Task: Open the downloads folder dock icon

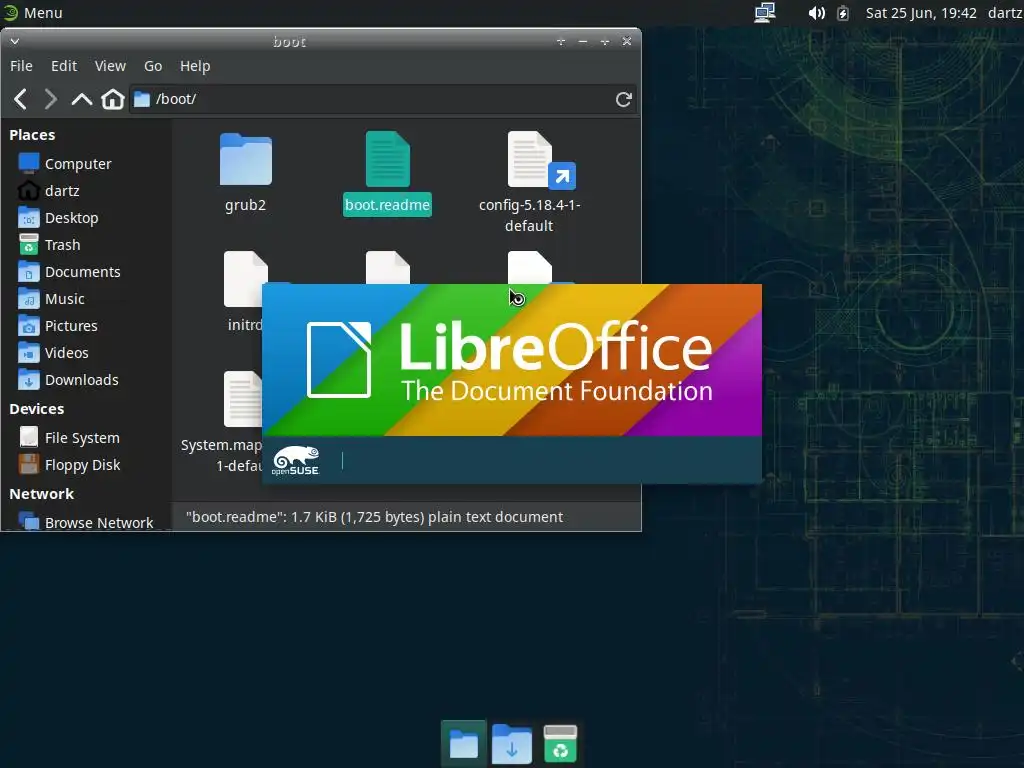Action: [511, 743]
